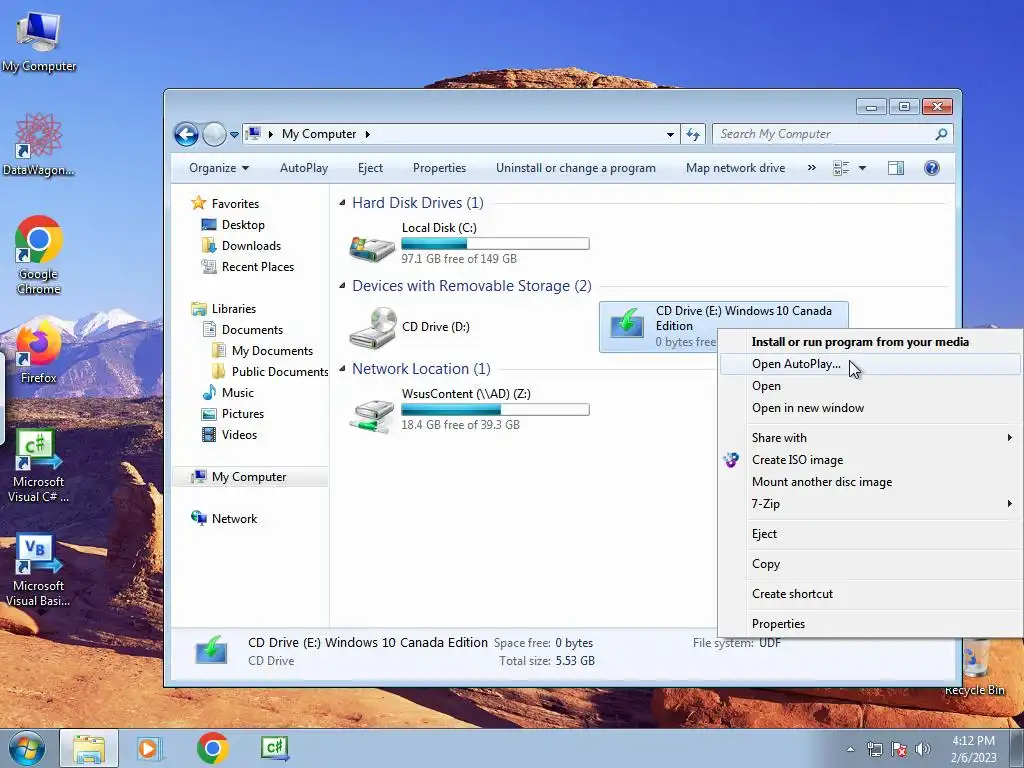Select Public Documents in Libraries
Screen dimensions: 1024x768
pos(280,372)
